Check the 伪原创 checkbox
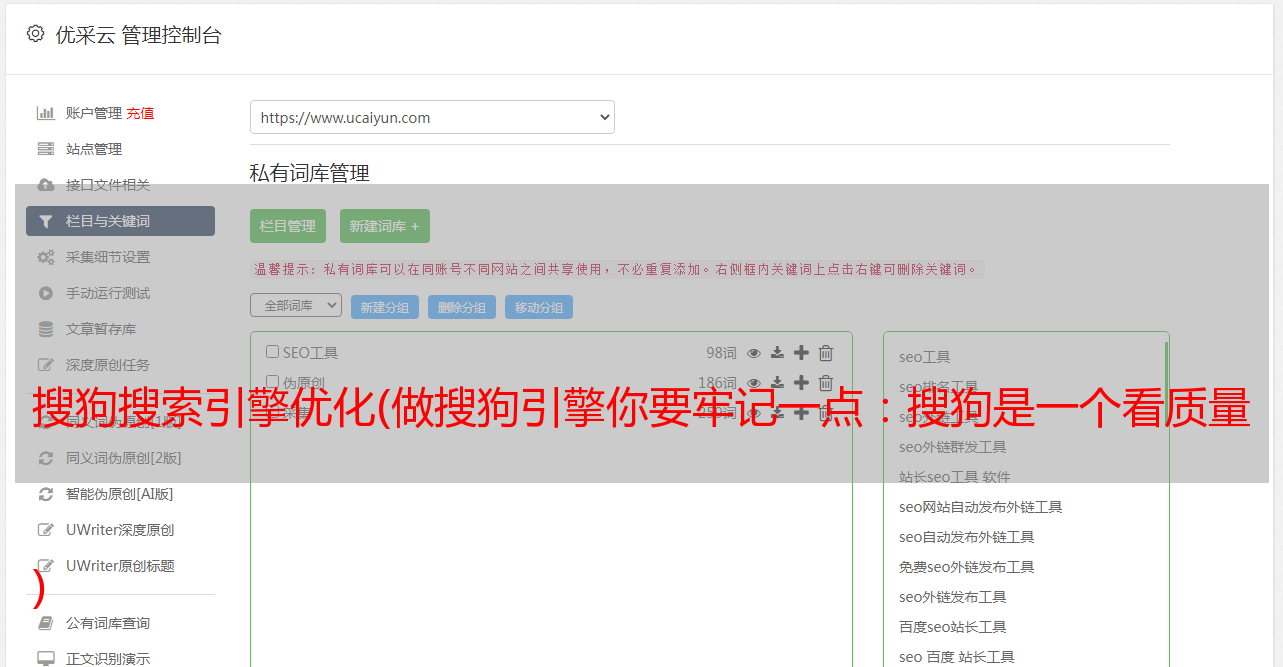1283x667 pixels. coord(272,382)
